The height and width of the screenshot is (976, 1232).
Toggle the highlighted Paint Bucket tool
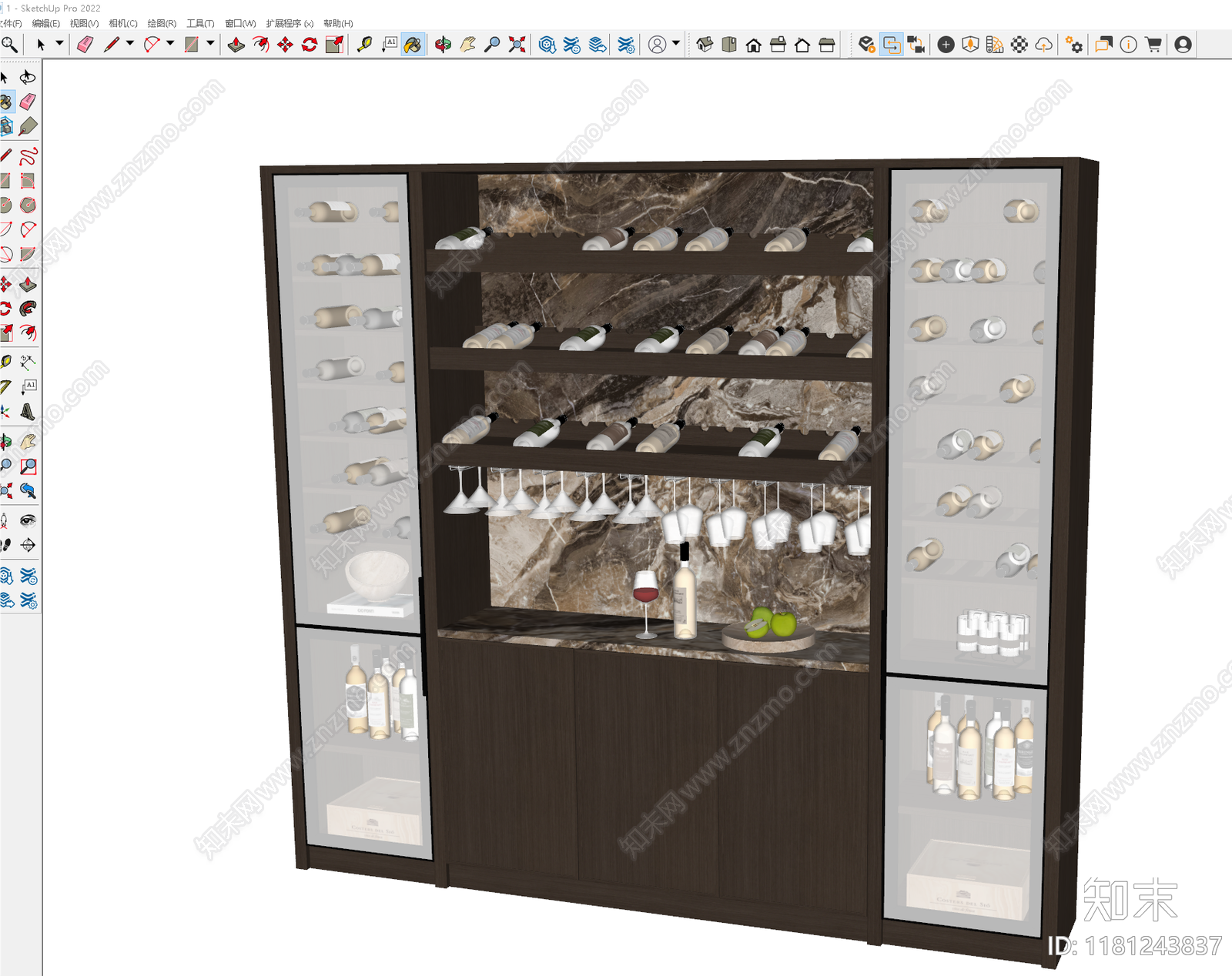413,45
